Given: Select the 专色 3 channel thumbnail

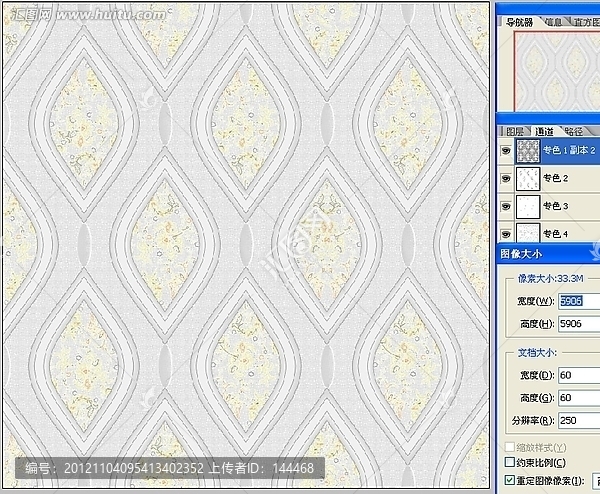Looking at the screenshot, I should [528, 207].
